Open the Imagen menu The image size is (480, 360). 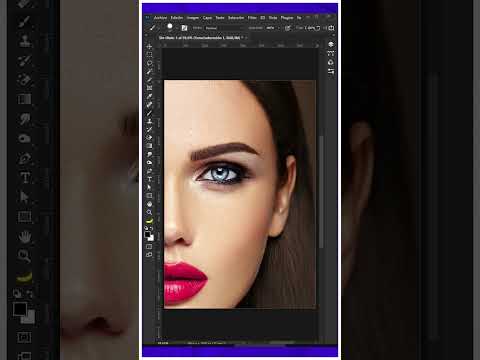coord(193,18)
